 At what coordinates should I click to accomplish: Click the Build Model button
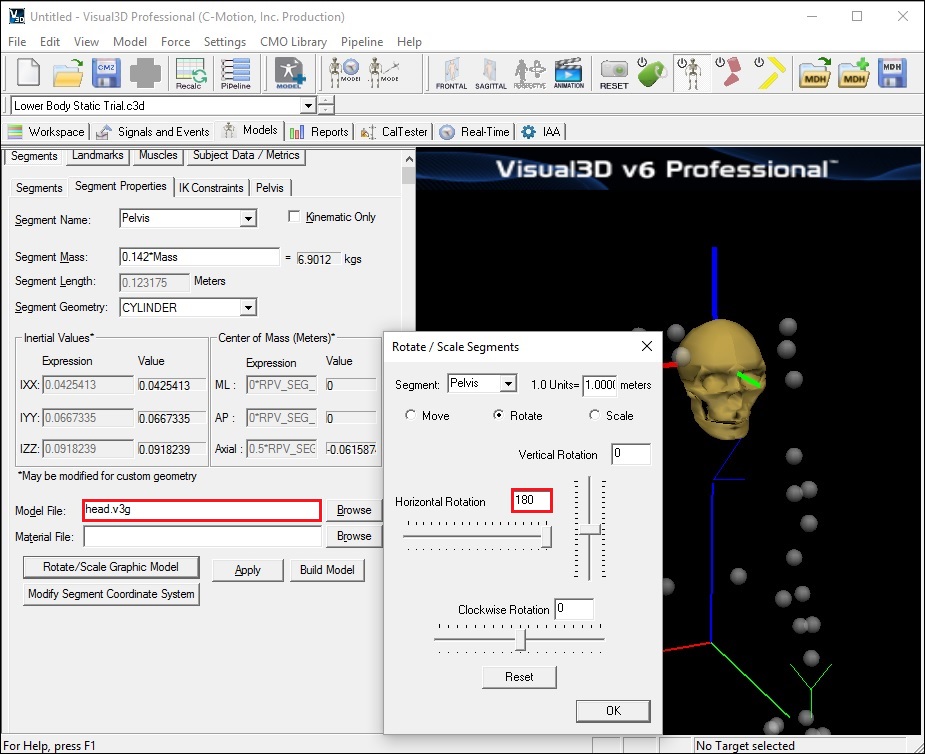(x=327, y=570)
